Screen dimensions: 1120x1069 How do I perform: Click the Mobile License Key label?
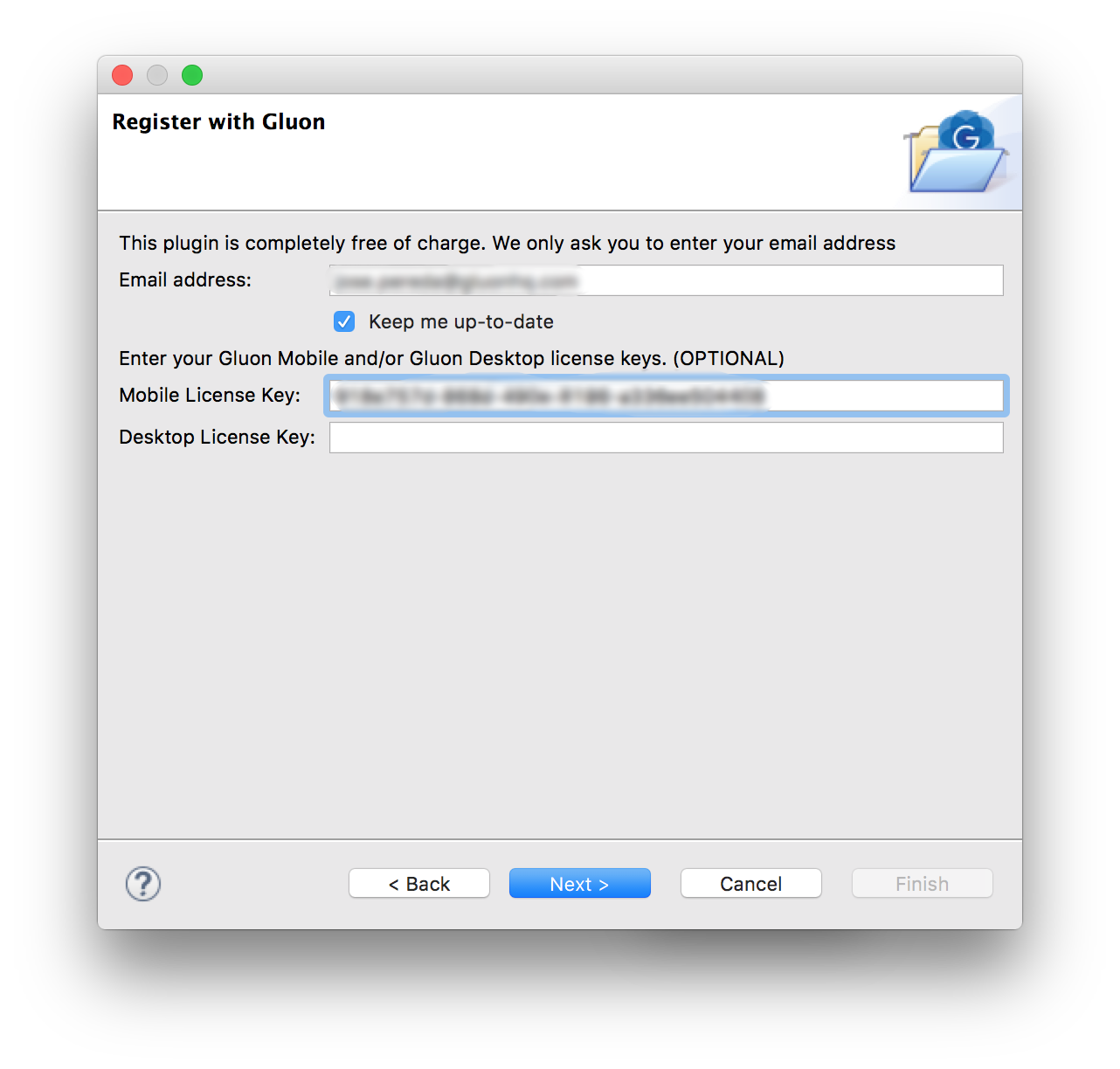point(210,395)
